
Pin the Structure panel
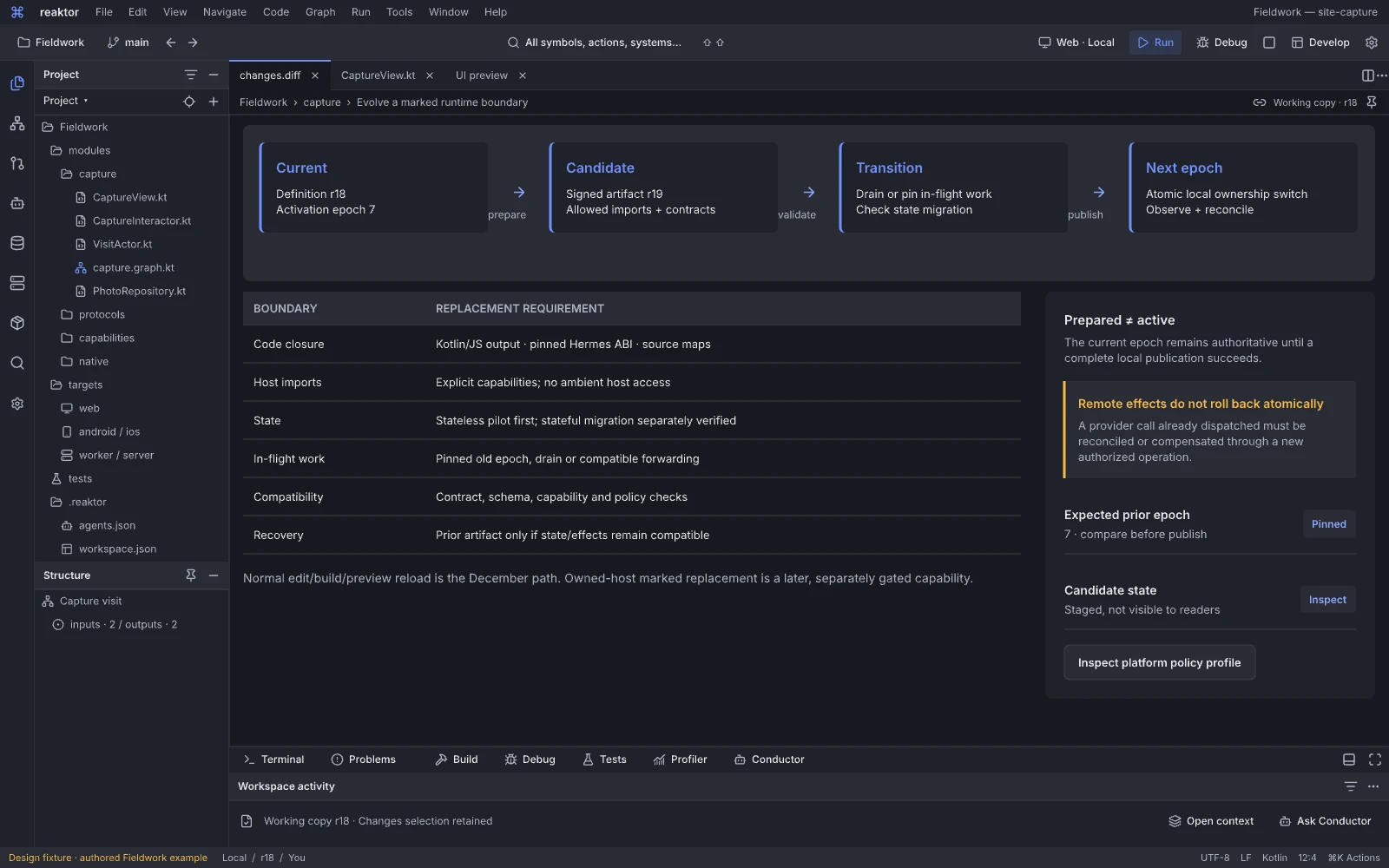coord(191,575)
